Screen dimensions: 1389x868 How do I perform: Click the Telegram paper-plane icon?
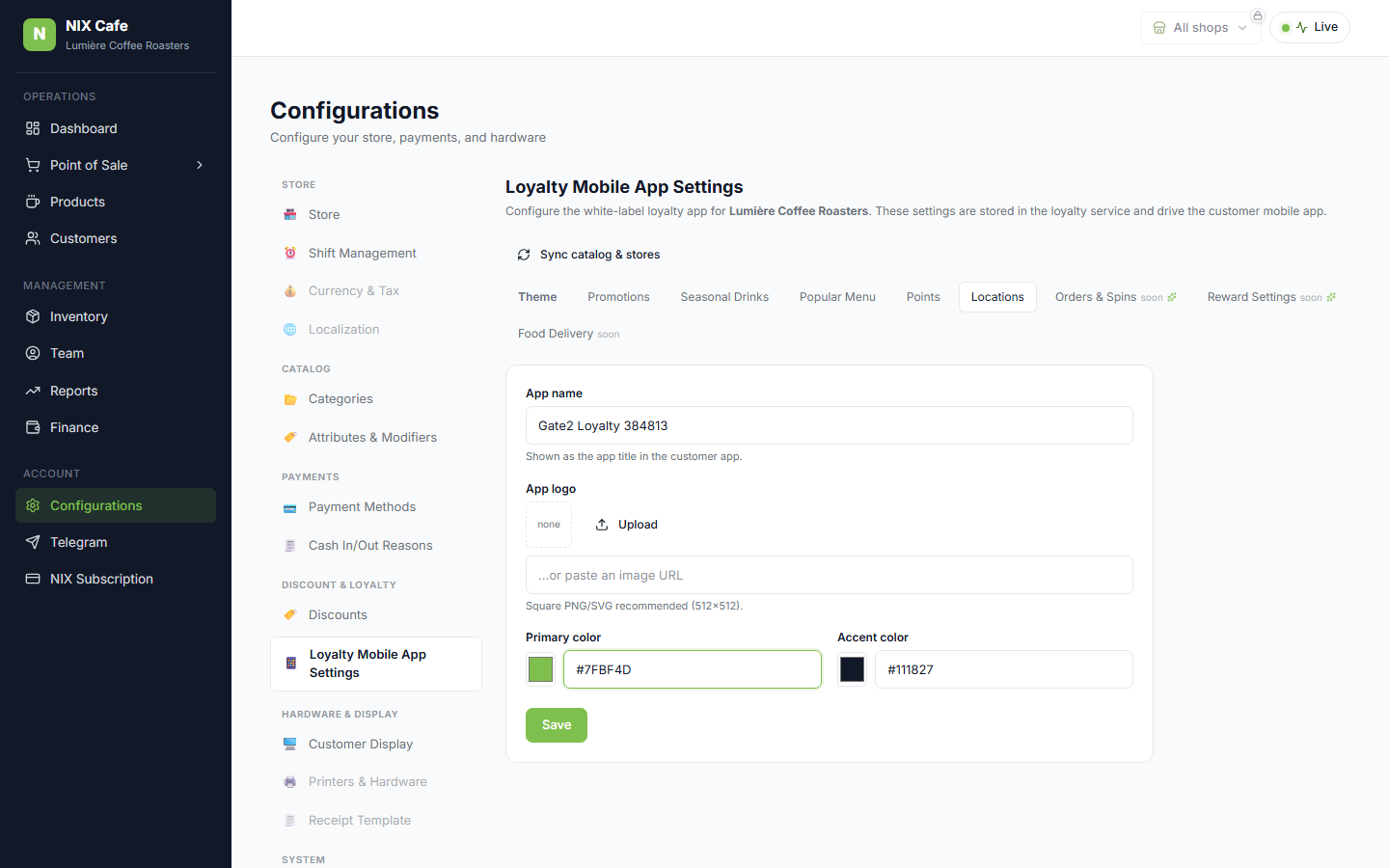pyautogui.click(x=33, y=542)
